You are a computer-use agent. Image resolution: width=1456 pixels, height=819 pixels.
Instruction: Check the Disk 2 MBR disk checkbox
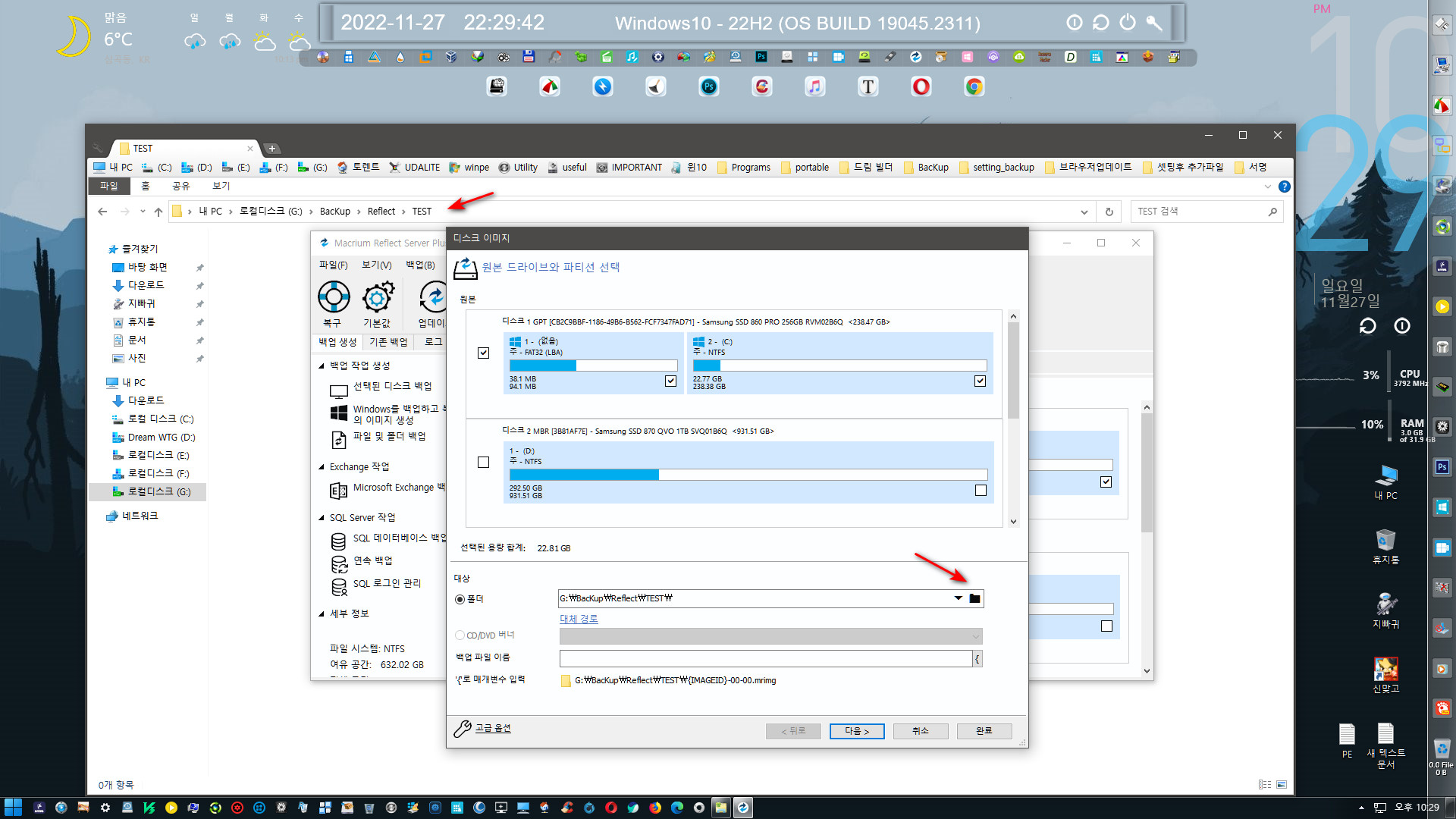tap(483, 462)
